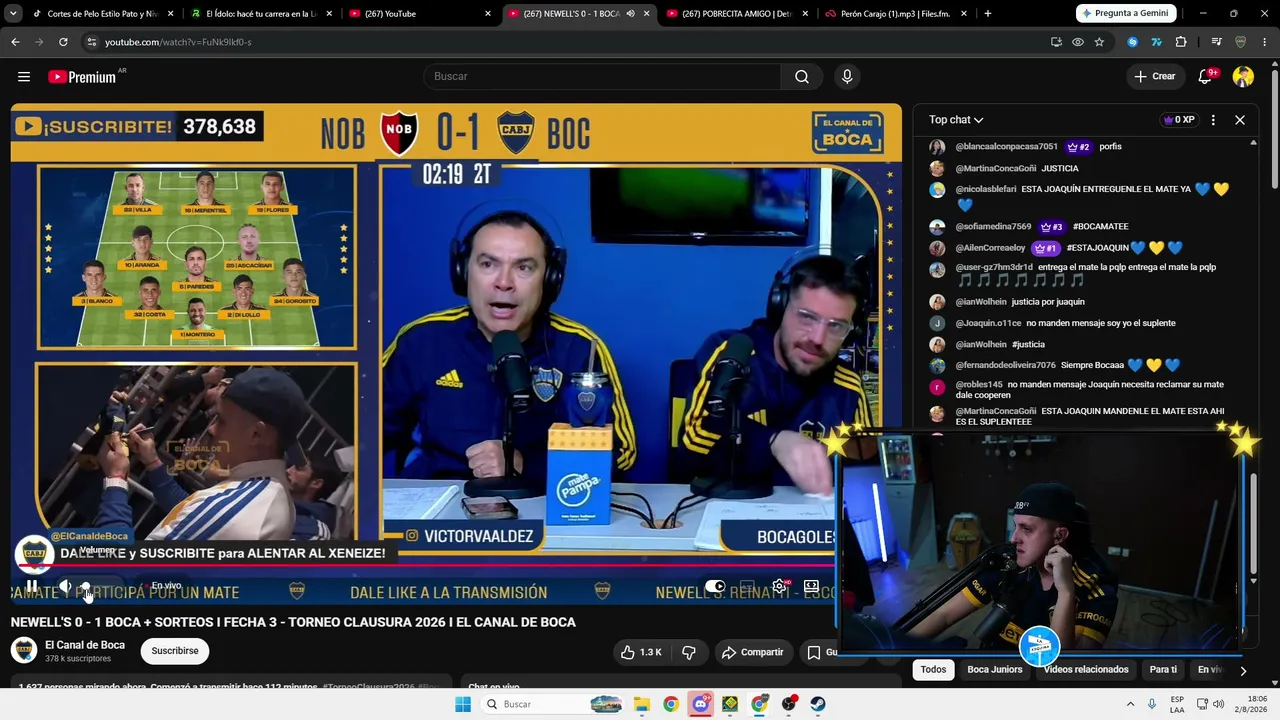
Task: Open OBS Studio from the taskbar
Action: tap(788, 704)
